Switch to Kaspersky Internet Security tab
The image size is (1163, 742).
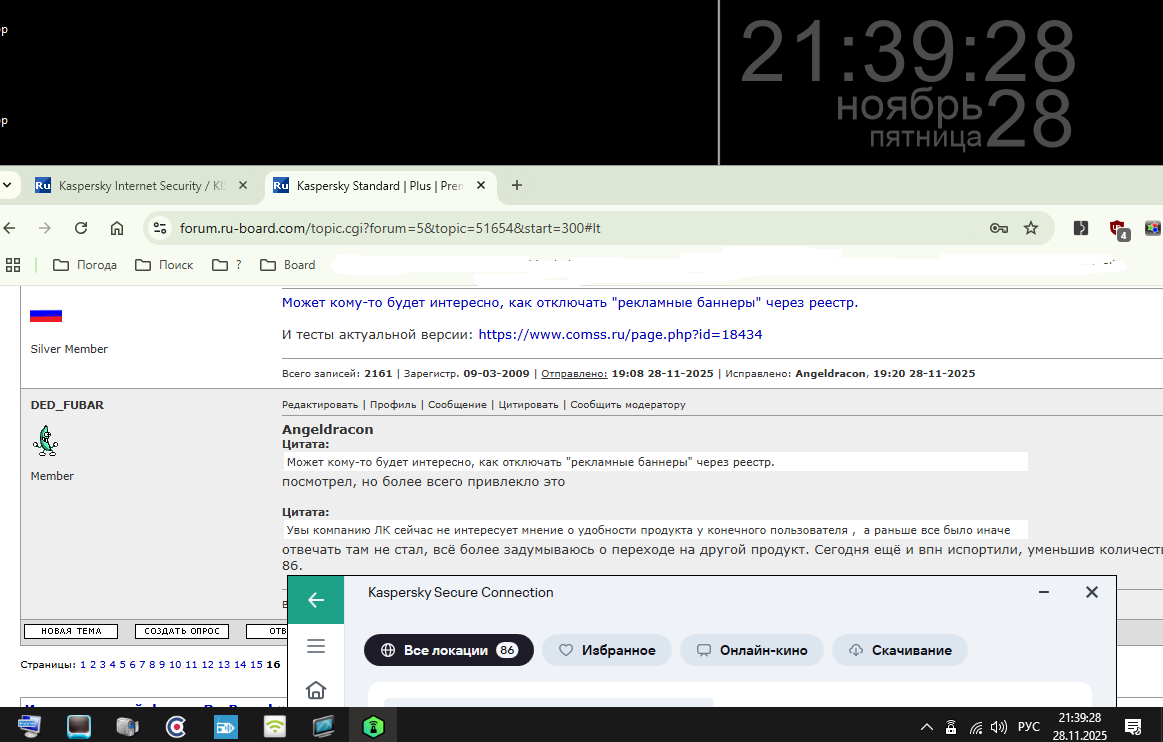pyautogui.click(x=141, y=186)
